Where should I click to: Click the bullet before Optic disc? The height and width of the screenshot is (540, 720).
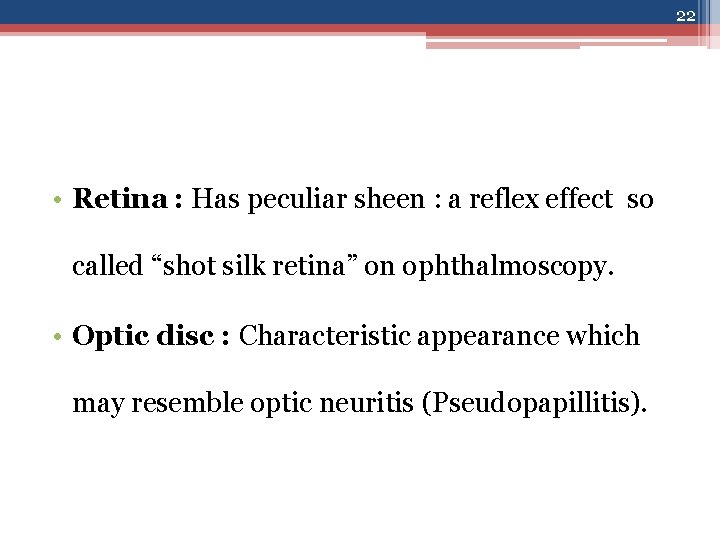point(60,337)
